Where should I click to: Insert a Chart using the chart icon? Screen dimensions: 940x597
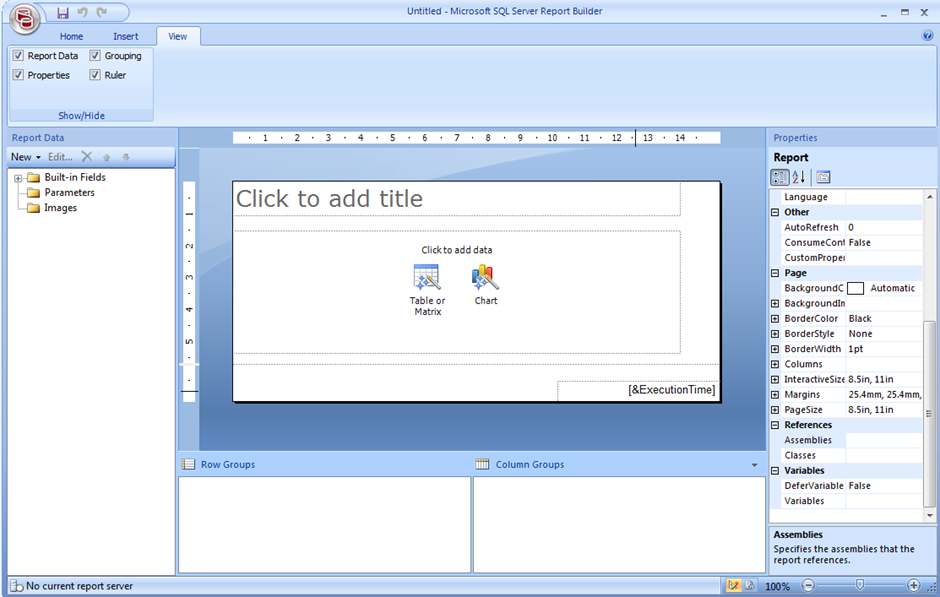tap(485, 277)
